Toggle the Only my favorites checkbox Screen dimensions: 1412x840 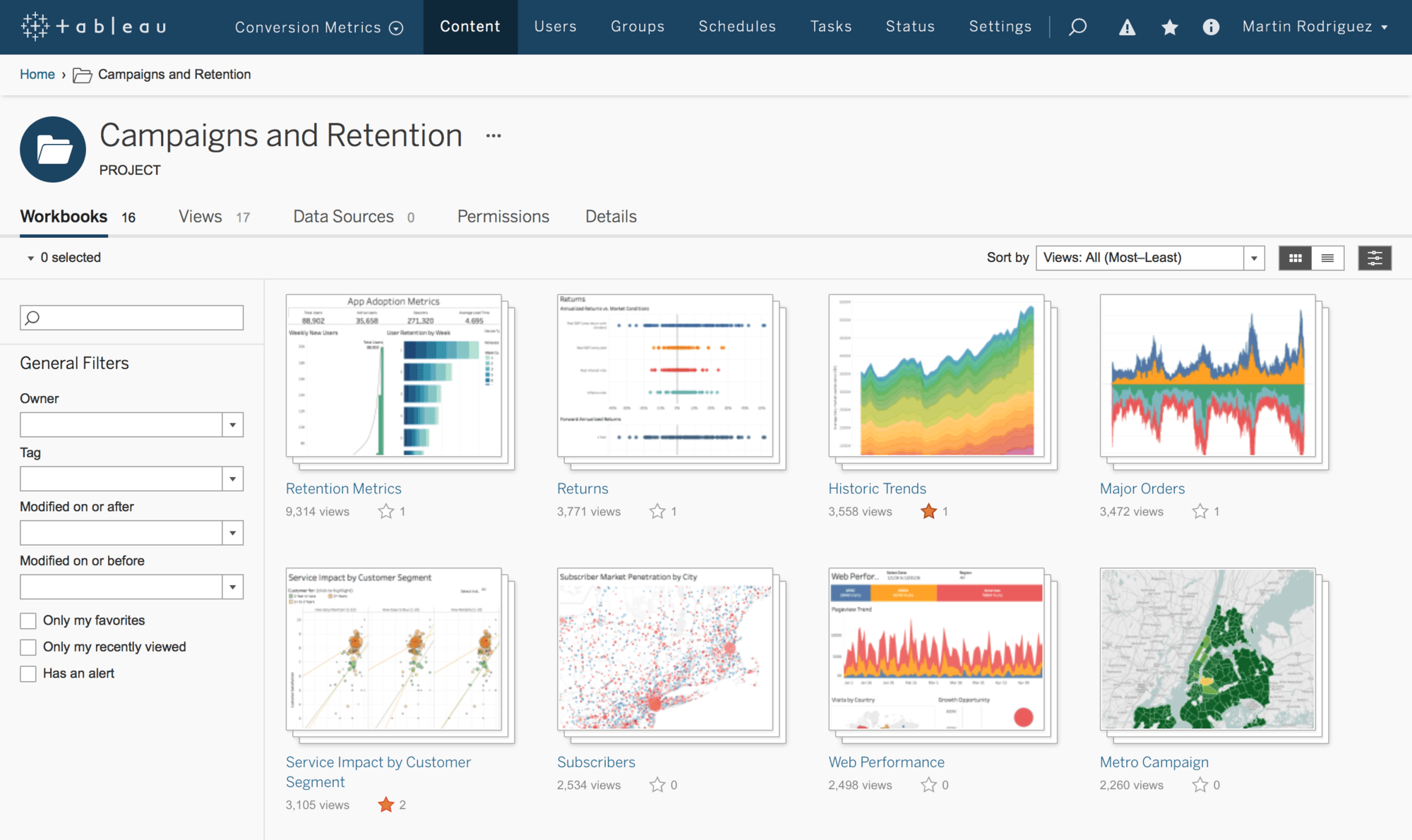27,619
